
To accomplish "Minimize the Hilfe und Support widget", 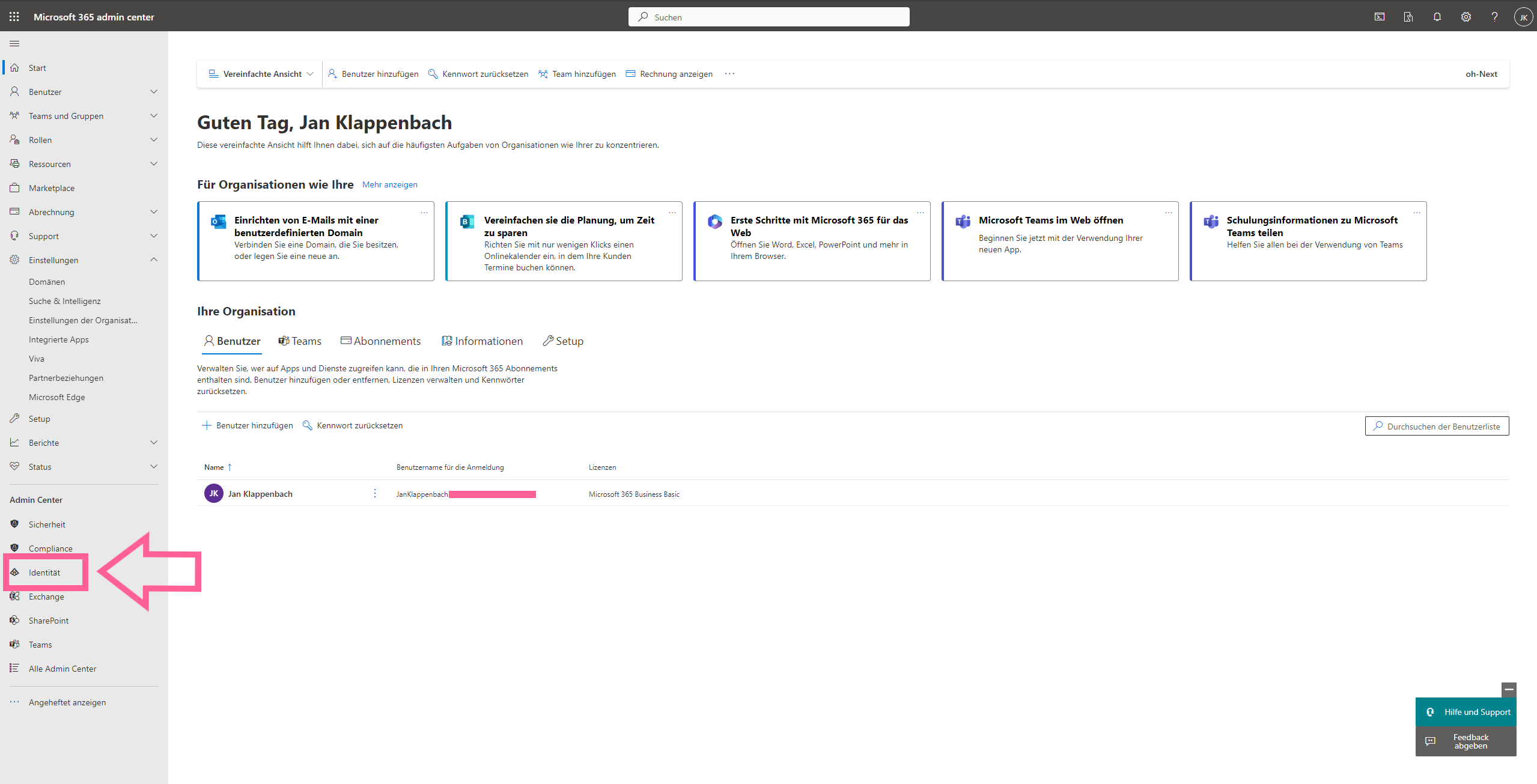I will [x=1509, y=690].
